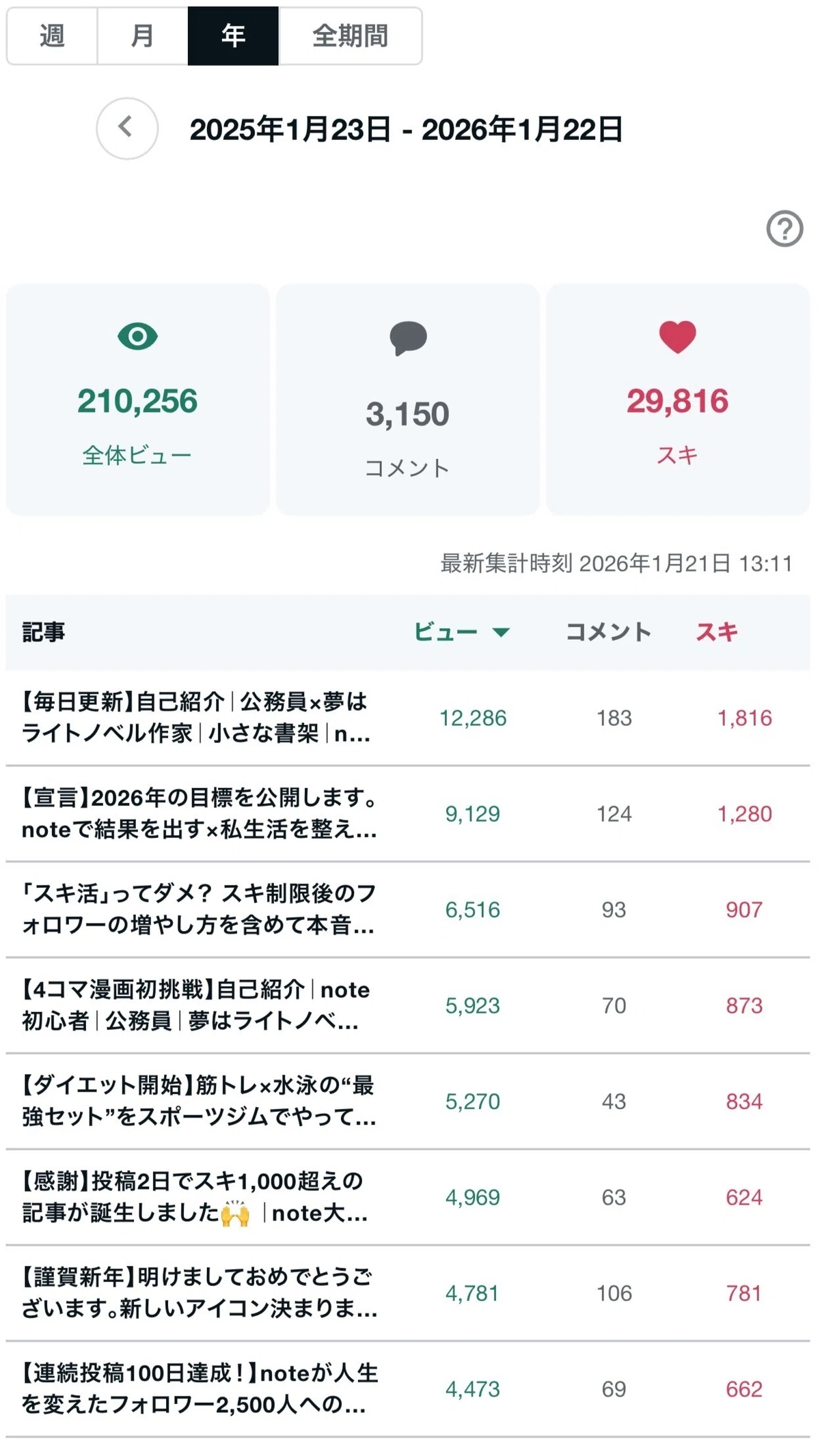Screen dimensions: 820x1456
Task: Sort articles by スキ column header
Action: 717,632
